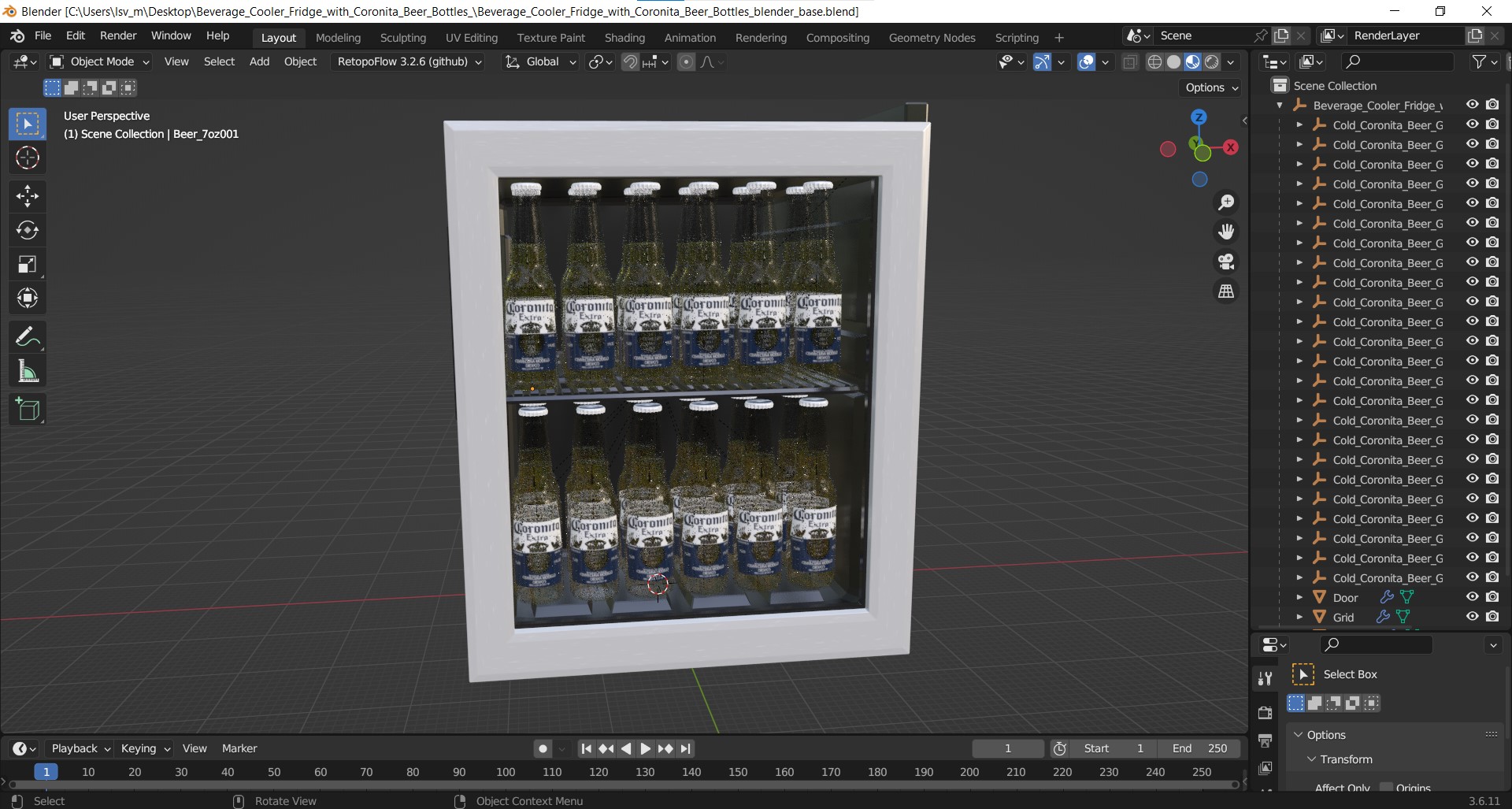Activate the Rotate tool
Screen dimensions: 1512x809
pos(28,230)
